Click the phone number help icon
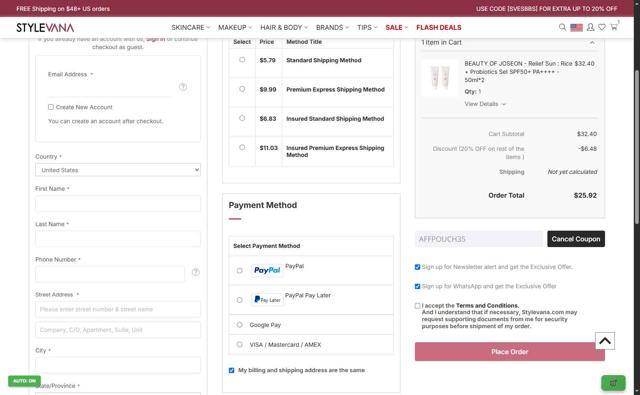Image resolution: width=640 pixels, height=395 pixels. [196, 272]
